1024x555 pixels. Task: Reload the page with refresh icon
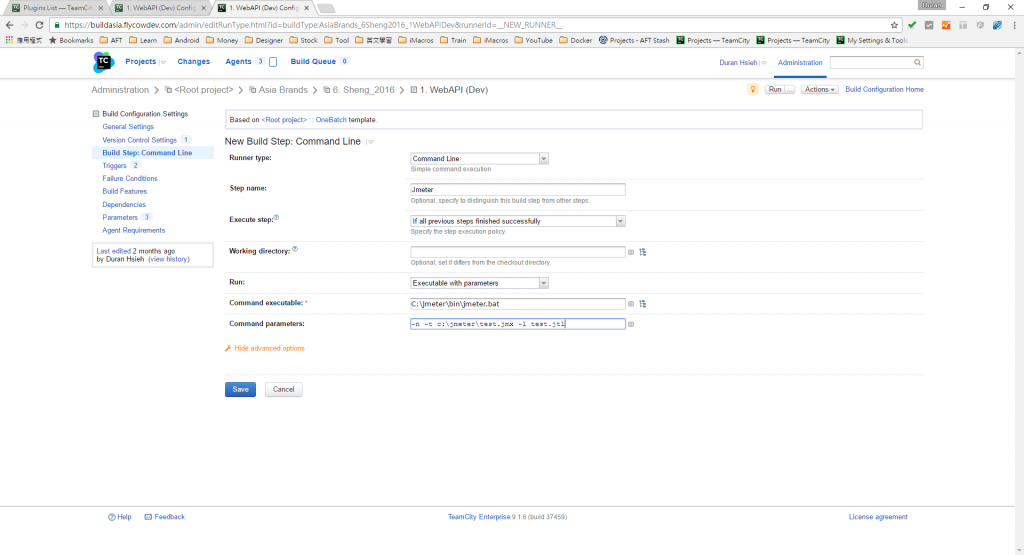pyautogui.click(x=39, y=25)
